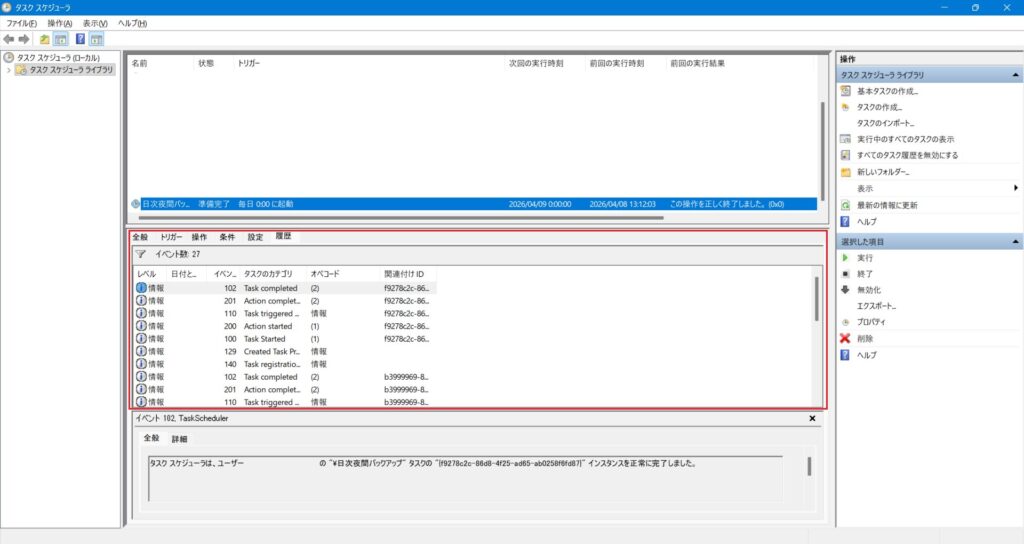The height and width of the screenshot is (544, 1024).
Task: Delete the task using the red X 削除
Action: click(x=865, y=339)
